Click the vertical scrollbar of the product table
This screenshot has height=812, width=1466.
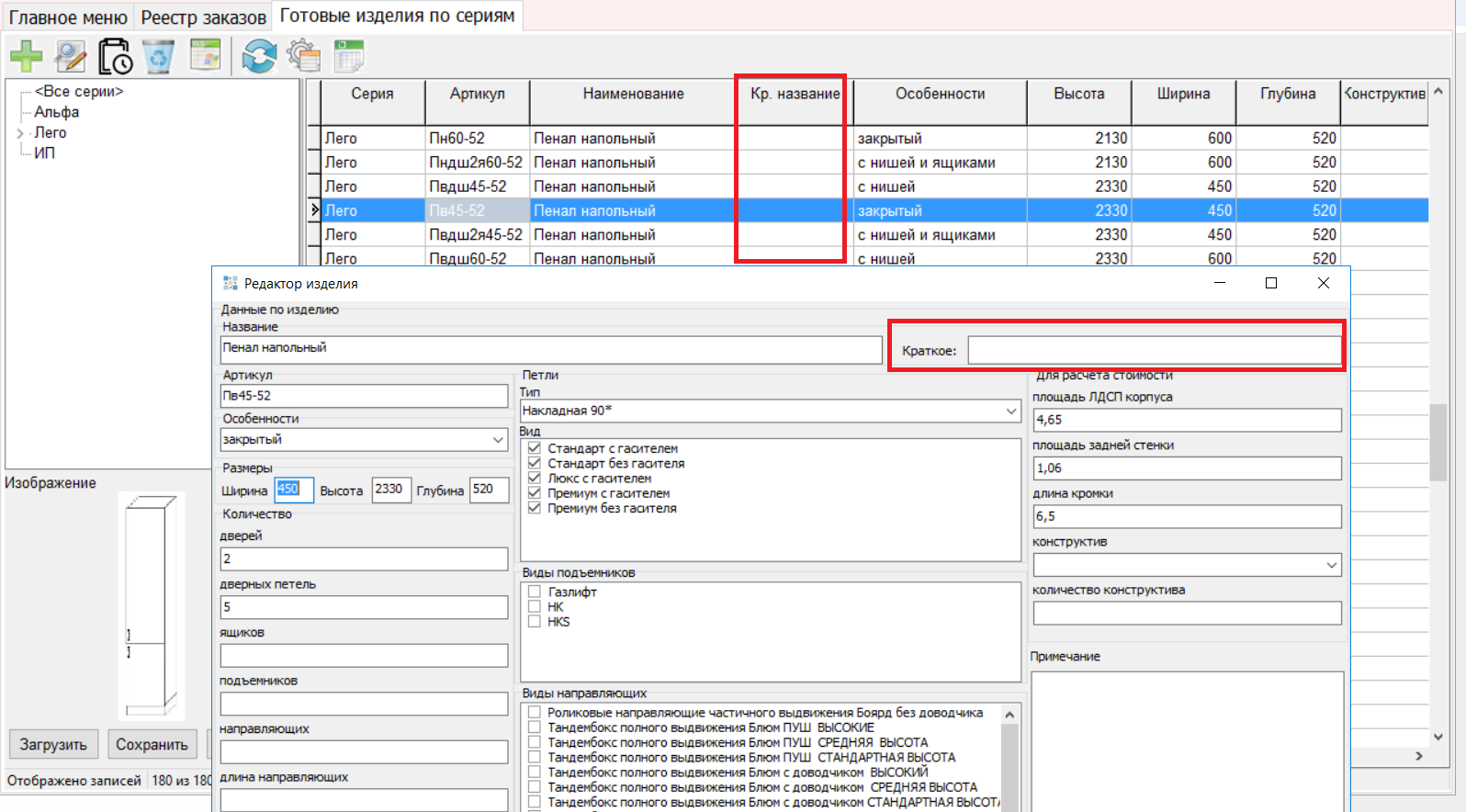pyautogui.click(x=1438, y=441)
